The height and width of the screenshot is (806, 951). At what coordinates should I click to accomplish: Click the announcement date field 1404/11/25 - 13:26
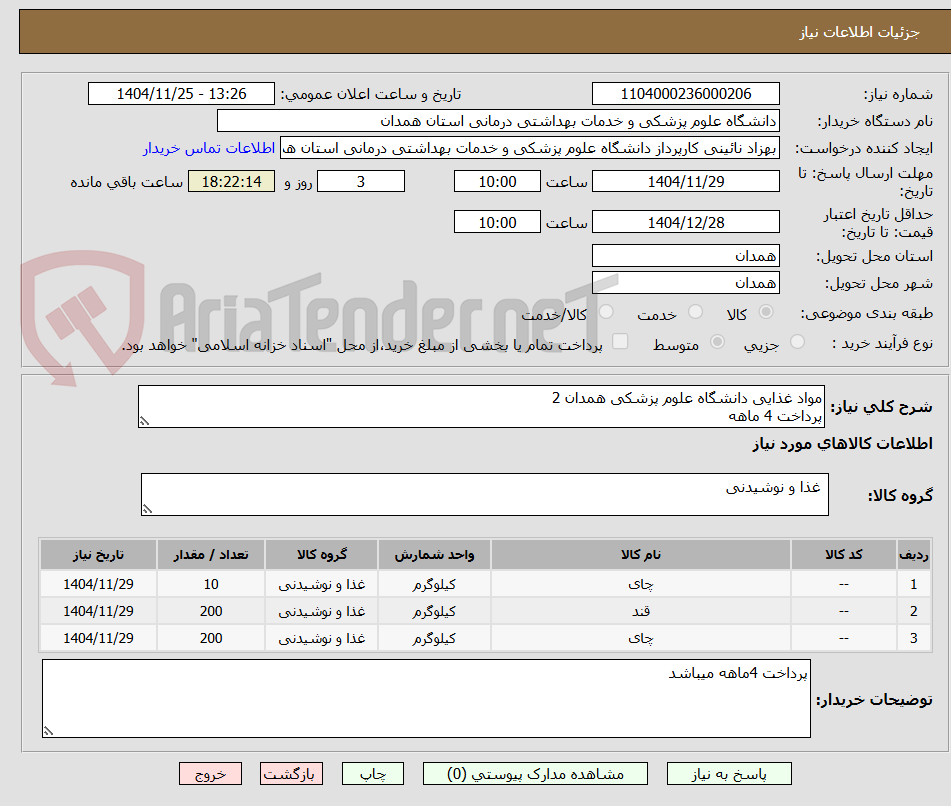click(181, 94)
